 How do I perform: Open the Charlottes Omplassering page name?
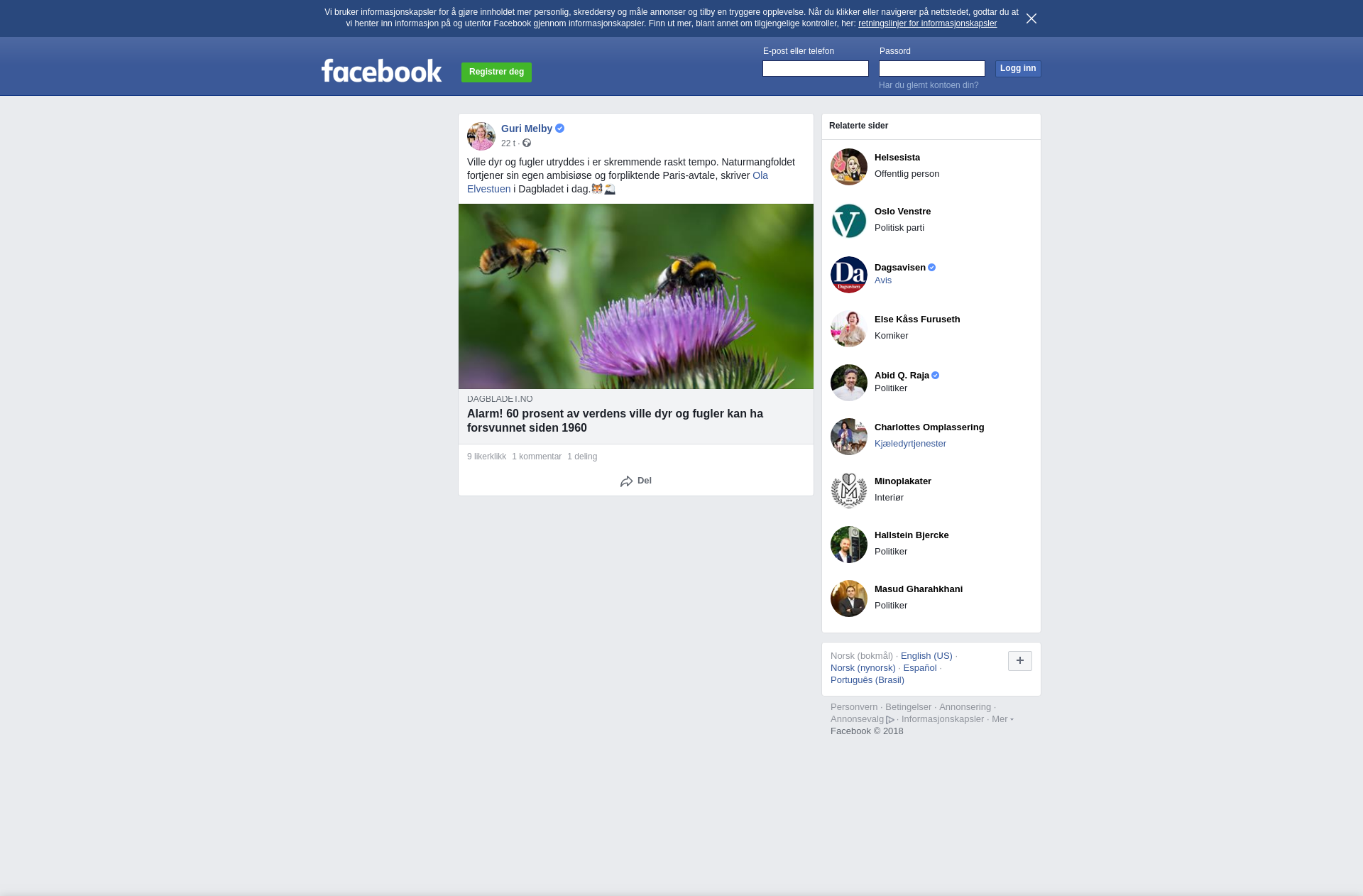point(929,427)
